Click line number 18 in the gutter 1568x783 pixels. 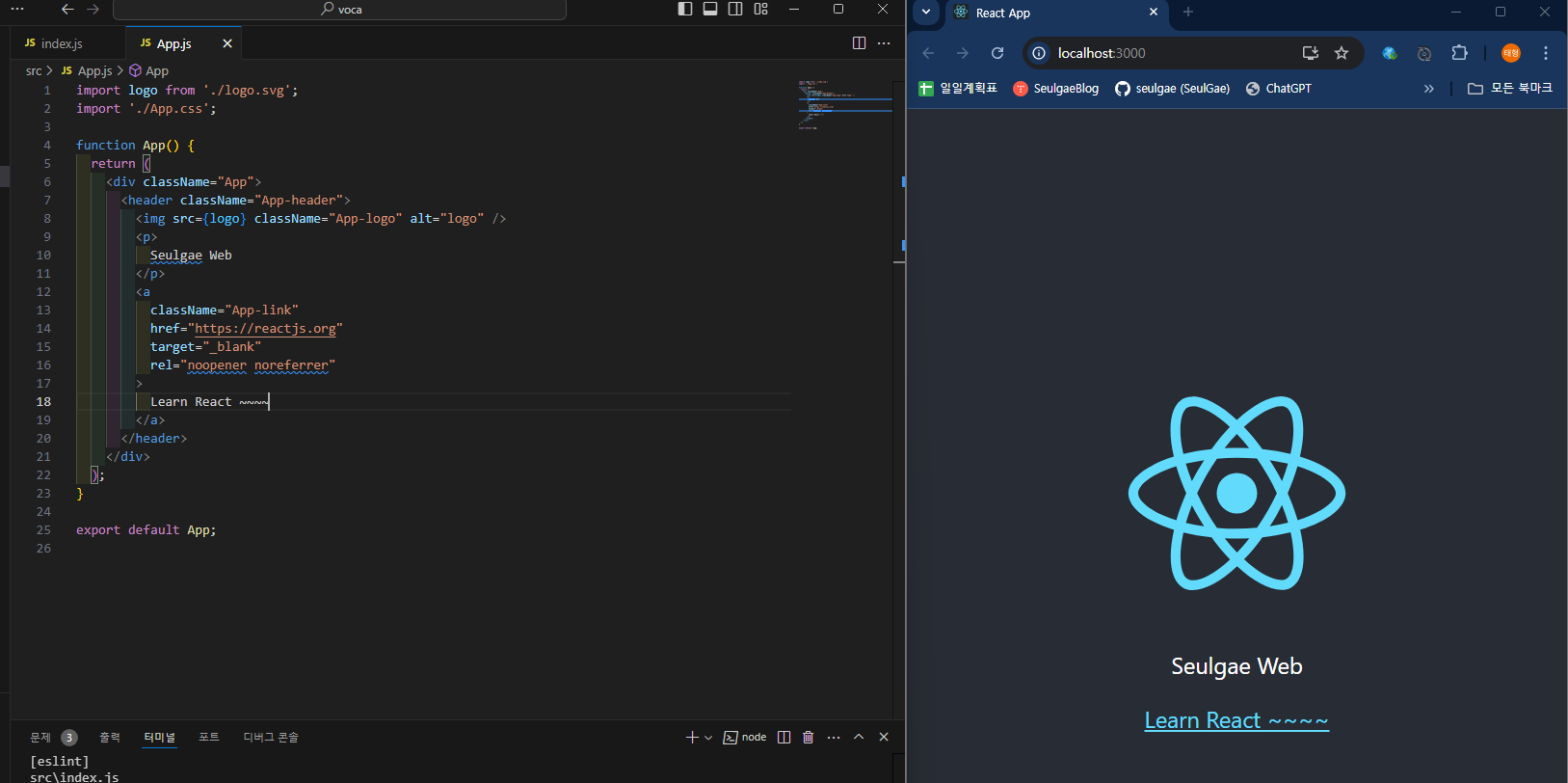(43, 402)
